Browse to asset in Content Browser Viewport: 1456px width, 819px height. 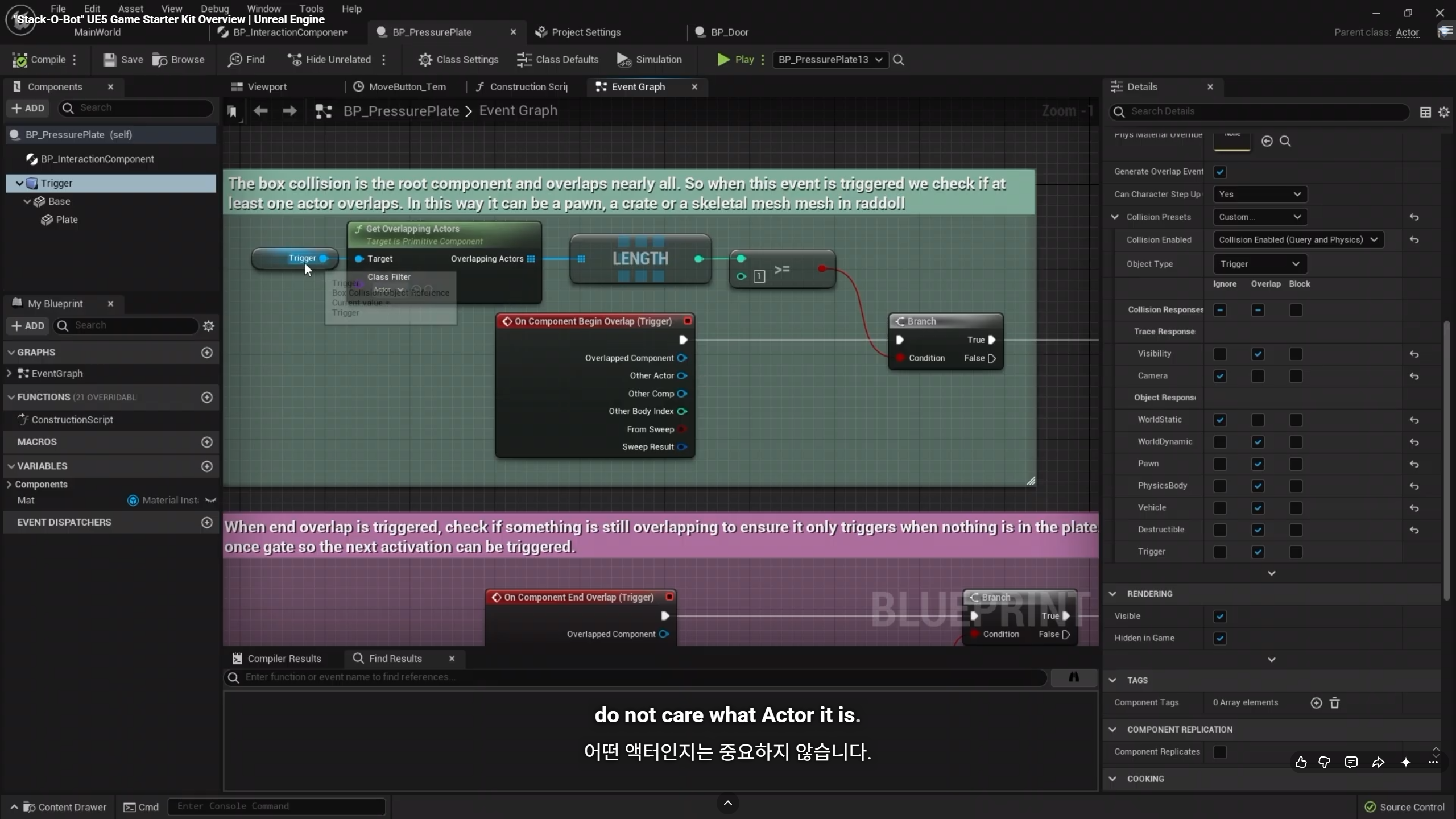click(179, 60)
